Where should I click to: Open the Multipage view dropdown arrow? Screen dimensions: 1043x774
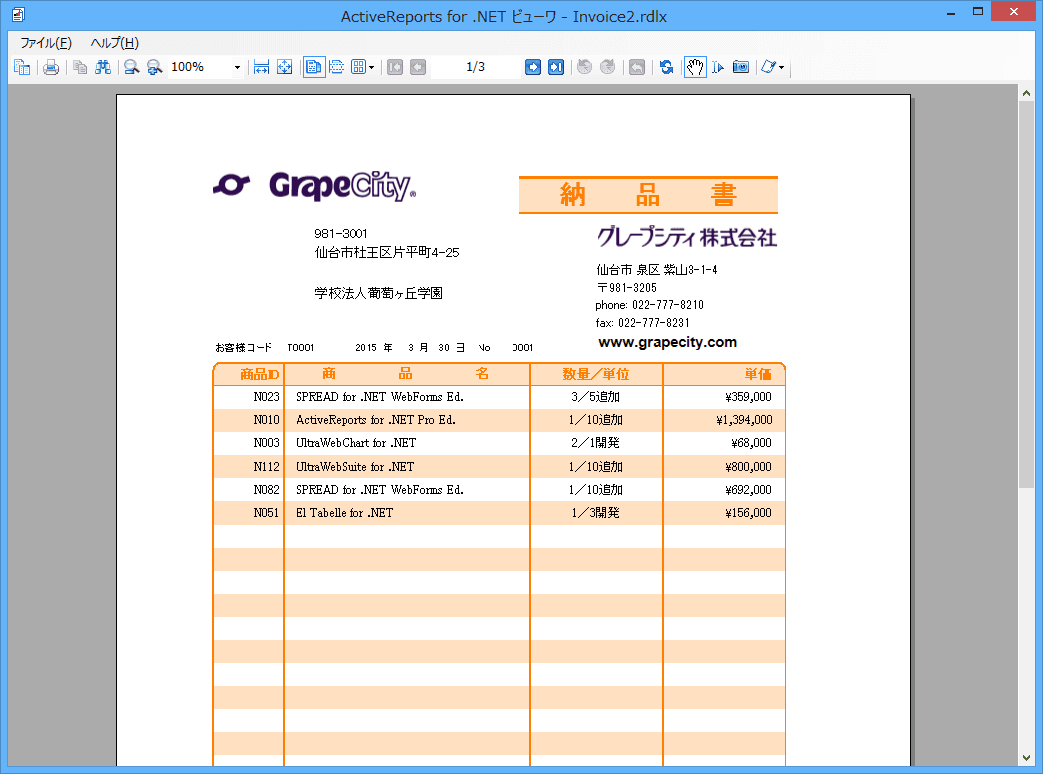(x=371, y=67)
